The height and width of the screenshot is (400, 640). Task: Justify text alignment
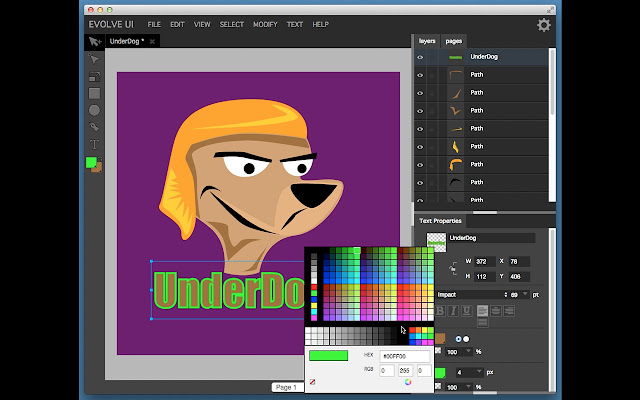482,322
